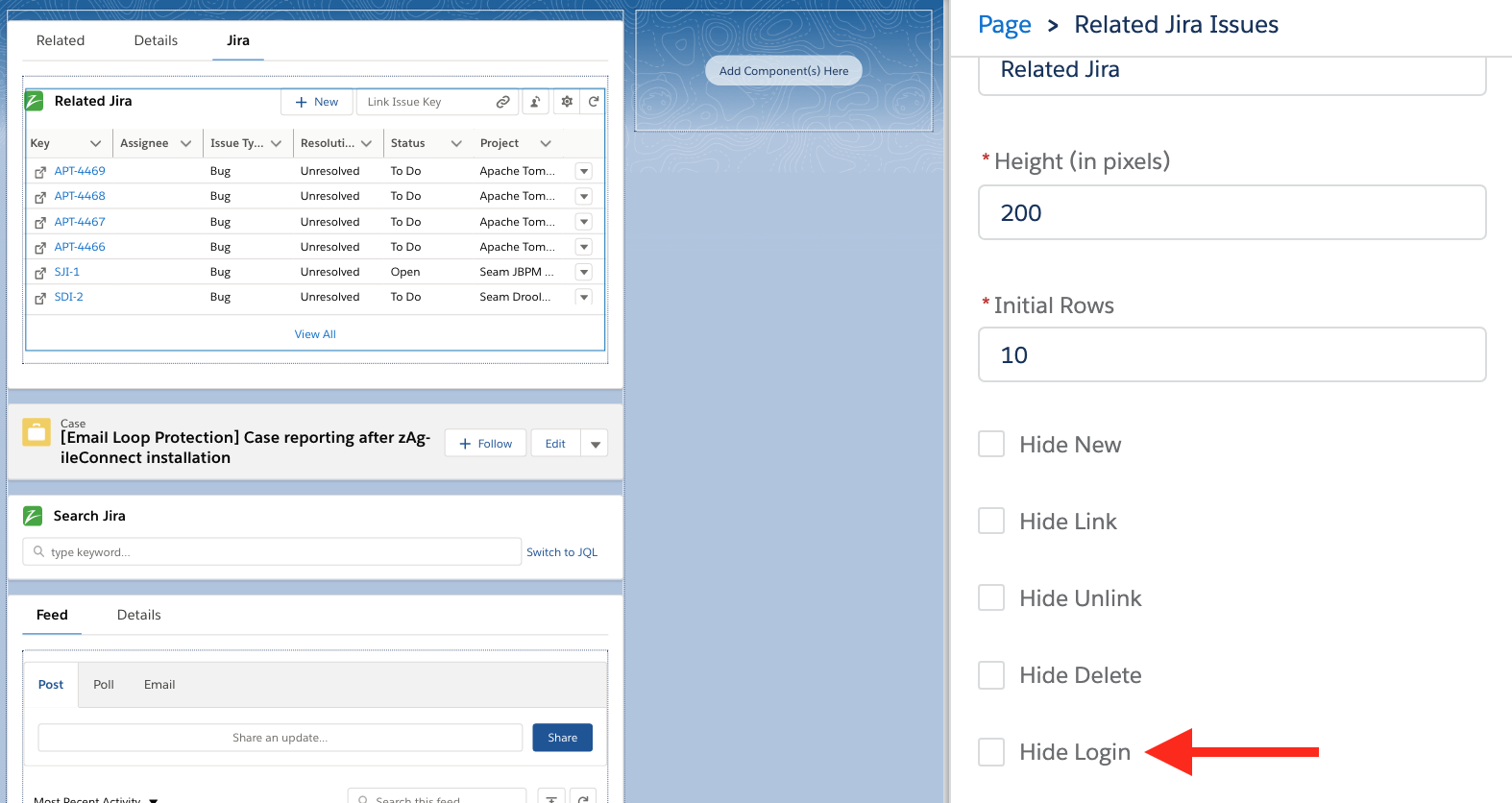Switch to the Related tab
Image resolution: width=1512 pixels, height=803 pixels.
[x=61, y=40]
